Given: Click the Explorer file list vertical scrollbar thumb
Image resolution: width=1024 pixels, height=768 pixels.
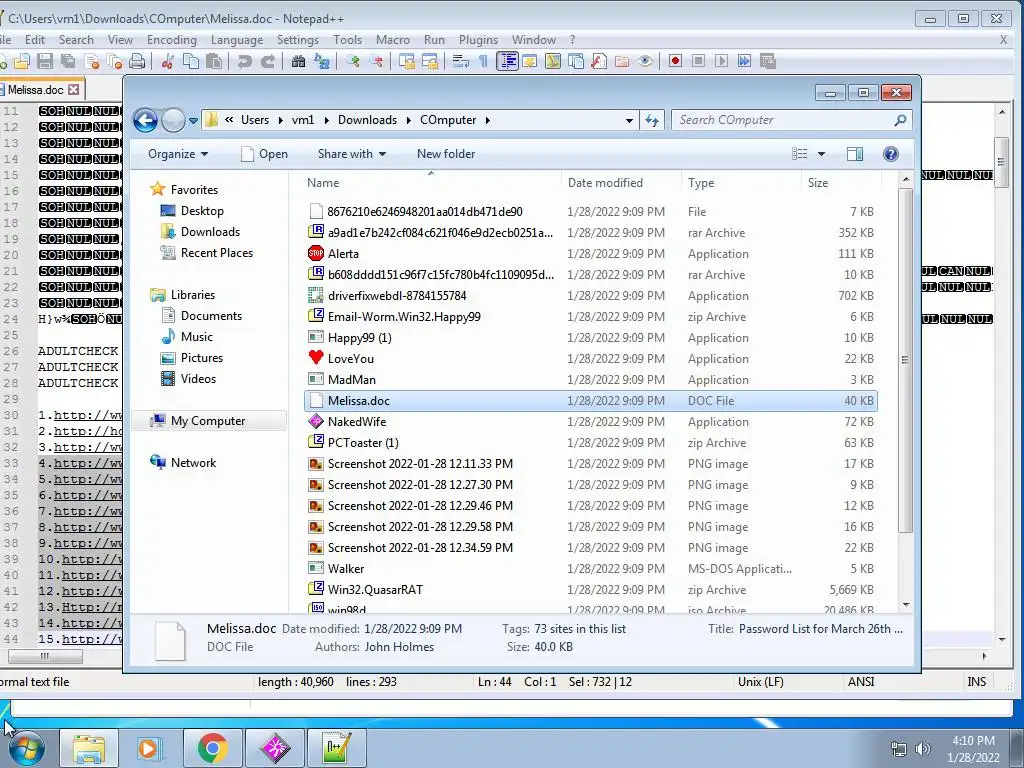Looking at the screenshot, I should pos(904,359).
